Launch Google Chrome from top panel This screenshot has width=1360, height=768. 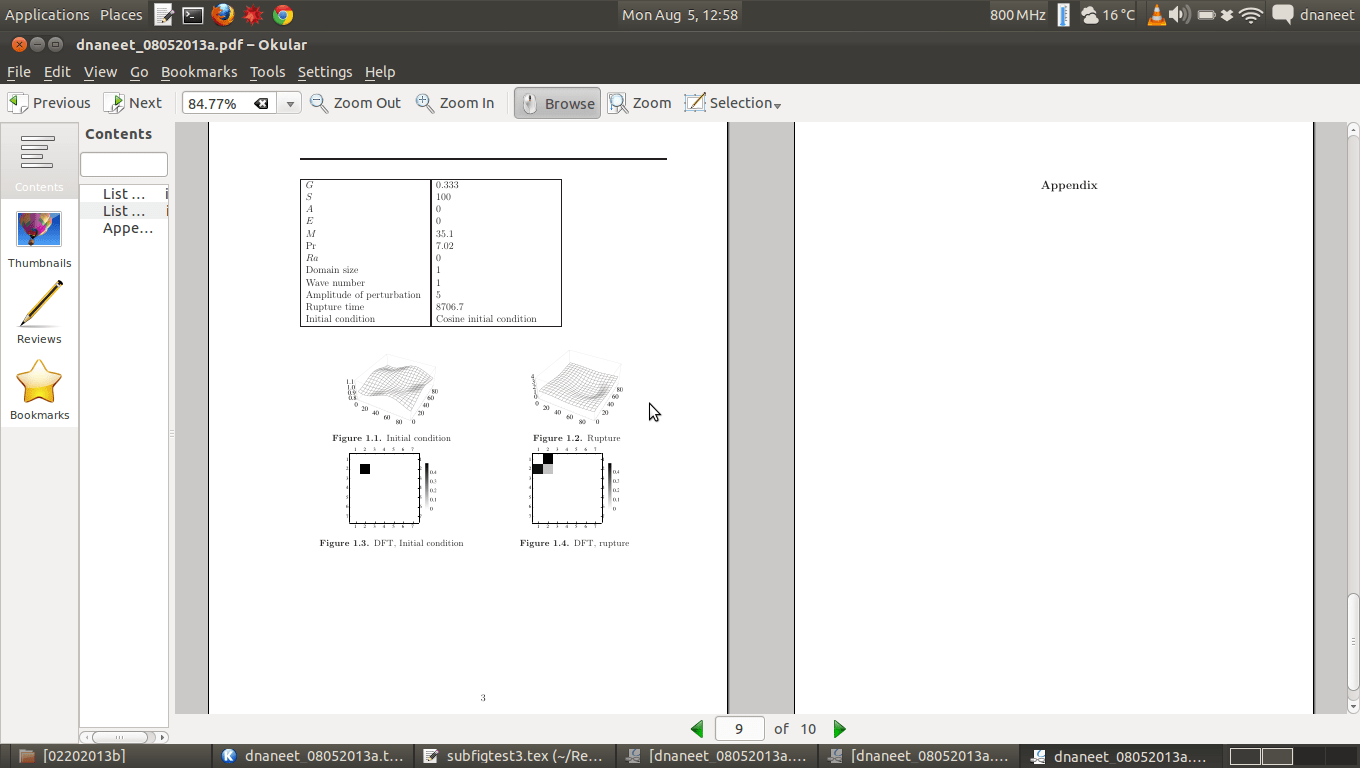(x=283, y=15)
